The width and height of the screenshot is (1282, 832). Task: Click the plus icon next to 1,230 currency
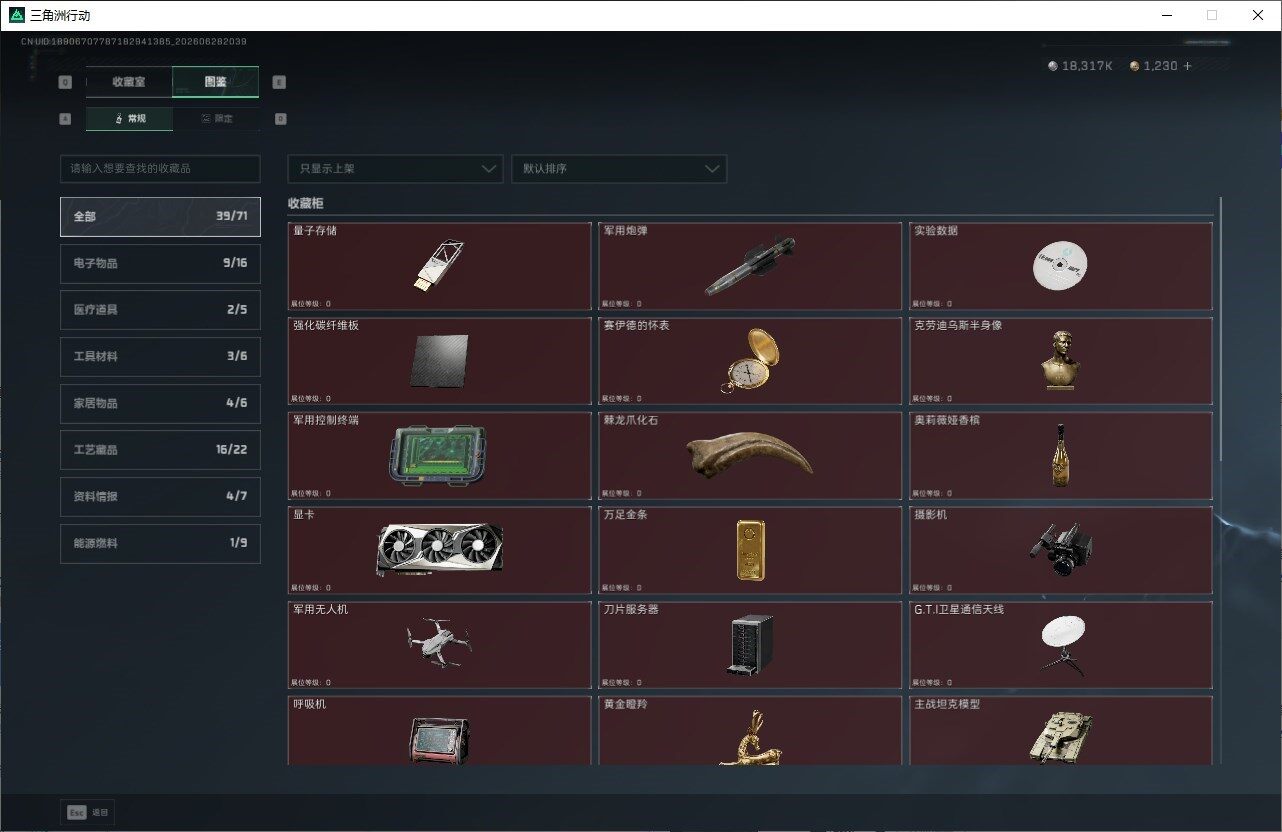[1187, 66]
